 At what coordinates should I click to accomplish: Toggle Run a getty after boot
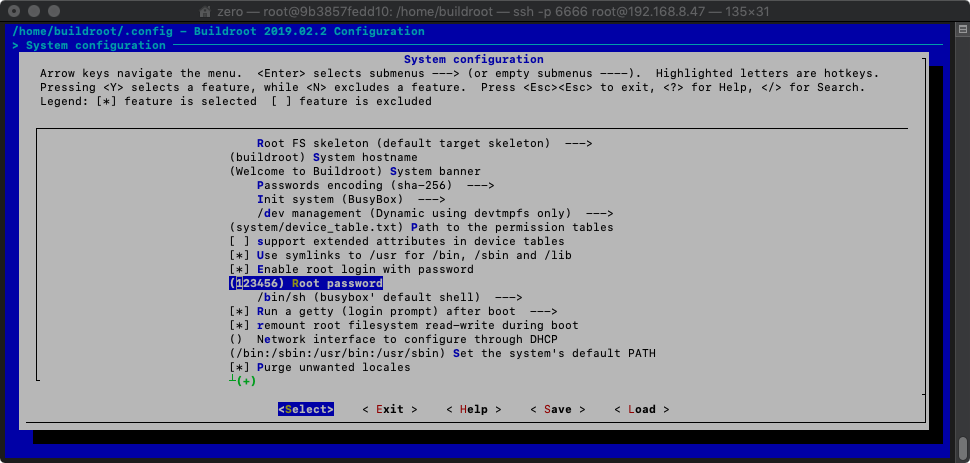tap(393, 311)
